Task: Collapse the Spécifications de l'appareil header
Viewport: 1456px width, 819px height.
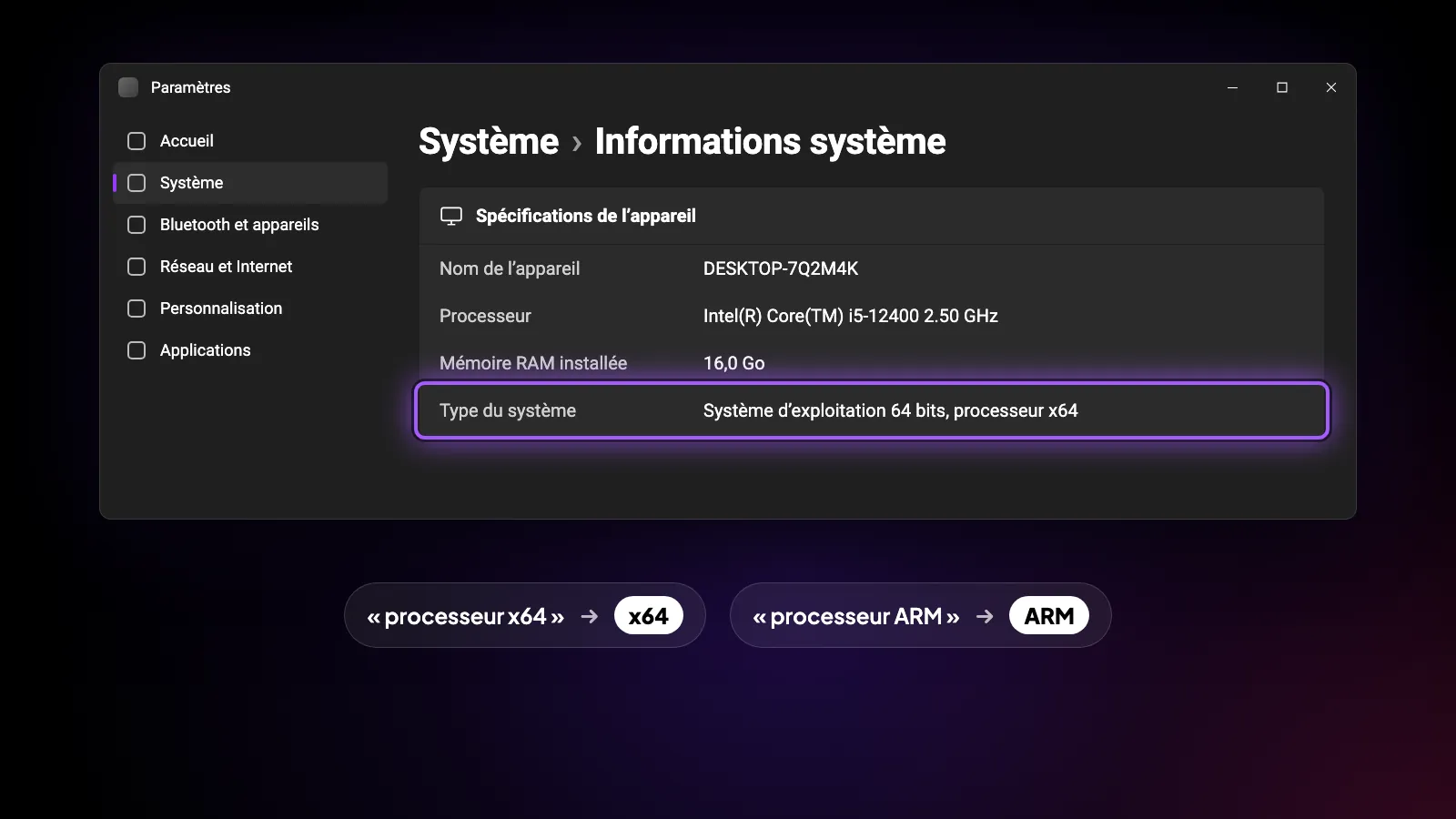Action: [872, 216]
